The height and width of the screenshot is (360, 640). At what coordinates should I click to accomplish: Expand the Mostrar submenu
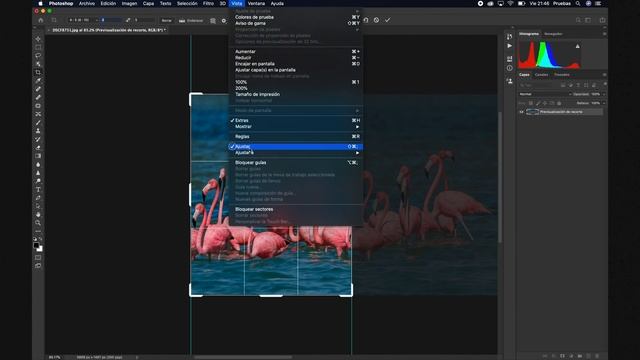tap(296, 127)
